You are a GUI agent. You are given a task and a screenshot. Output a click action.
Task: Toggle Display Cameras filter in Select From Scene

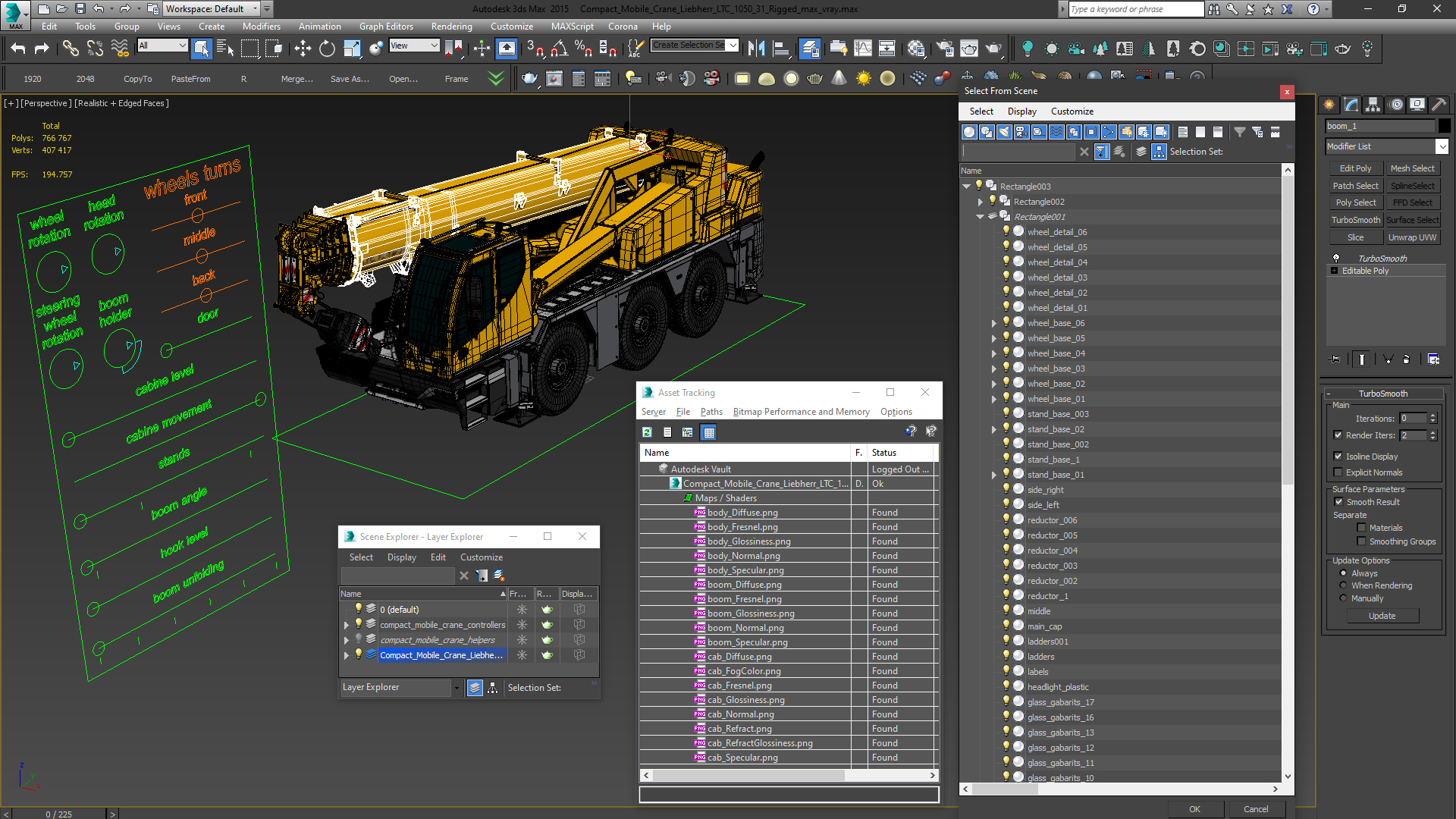[x=1021, y=132]
